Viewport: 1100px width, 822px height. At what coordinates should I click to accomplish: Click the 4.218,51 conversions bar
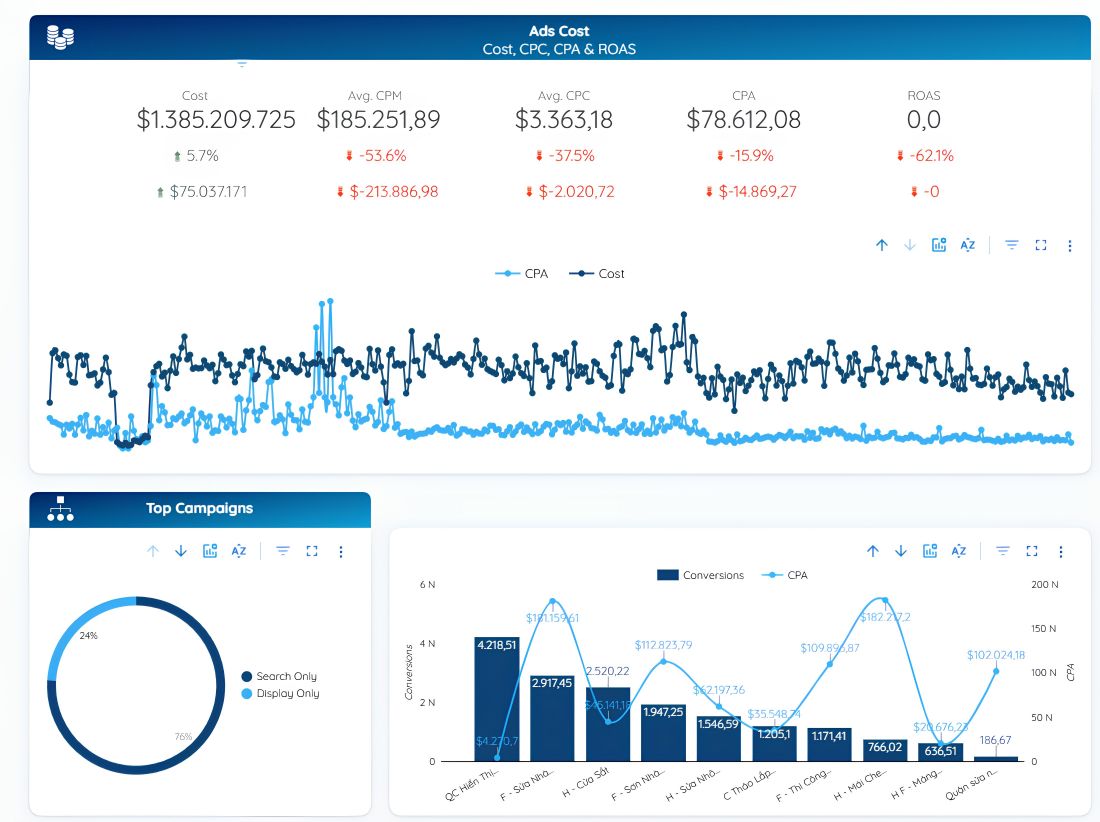click(497, 699)
